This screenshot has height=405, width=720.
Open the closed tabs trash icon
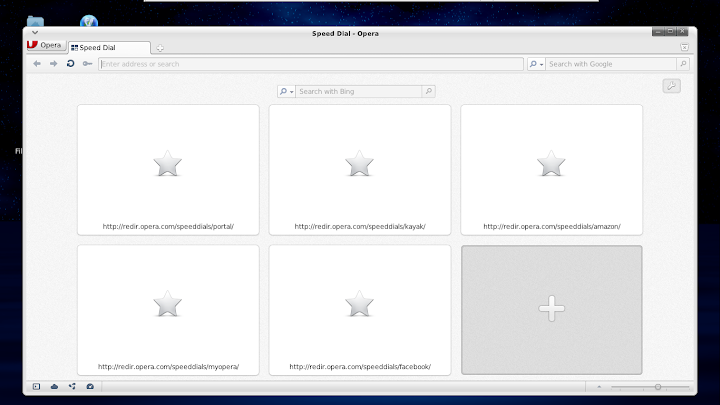point(684,47)
